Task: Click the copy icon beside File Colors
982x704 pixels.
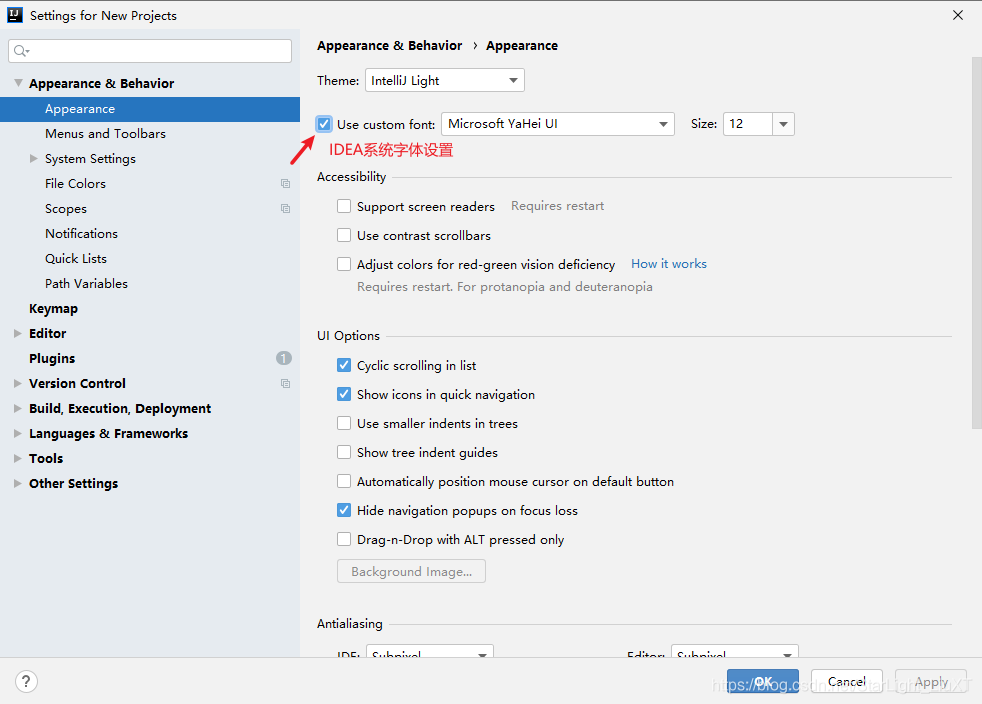Action: 286,184
